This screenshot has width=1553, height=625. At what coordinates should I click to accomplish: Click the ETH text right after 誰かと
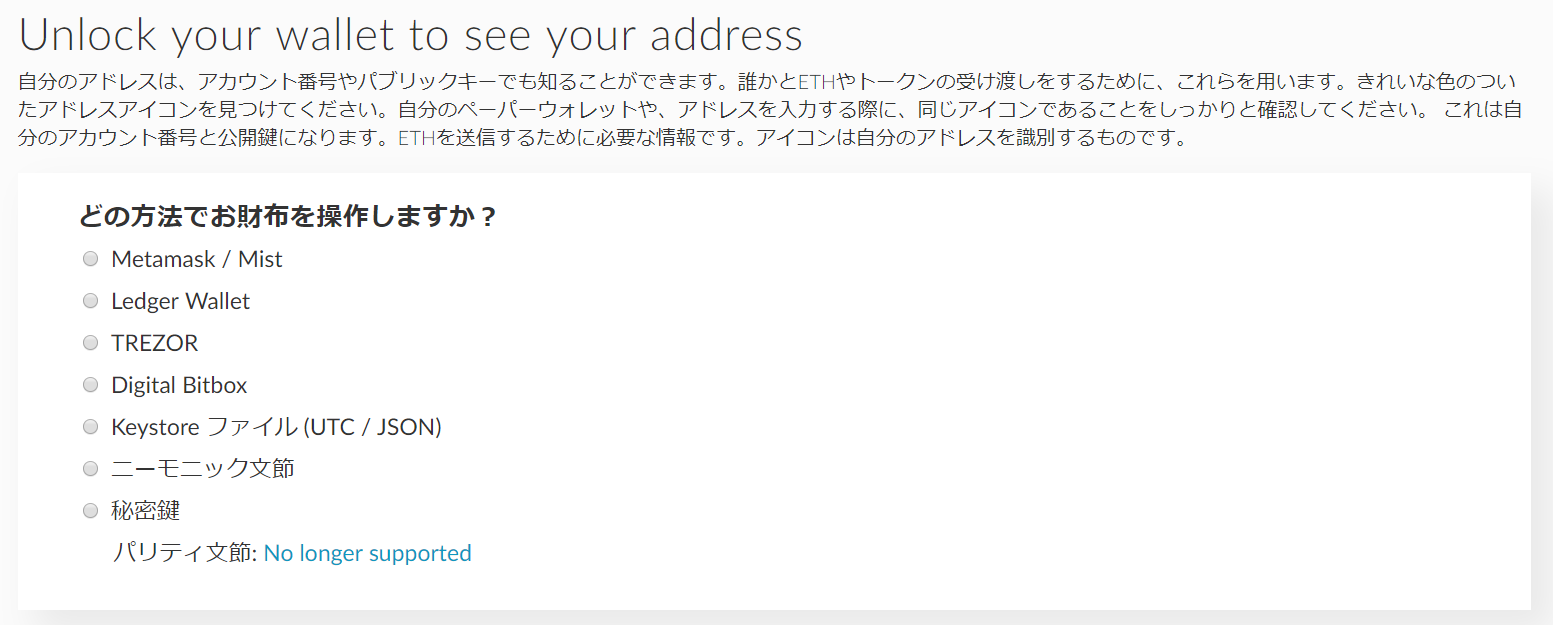pyautogui.click(x=816, y=81)
